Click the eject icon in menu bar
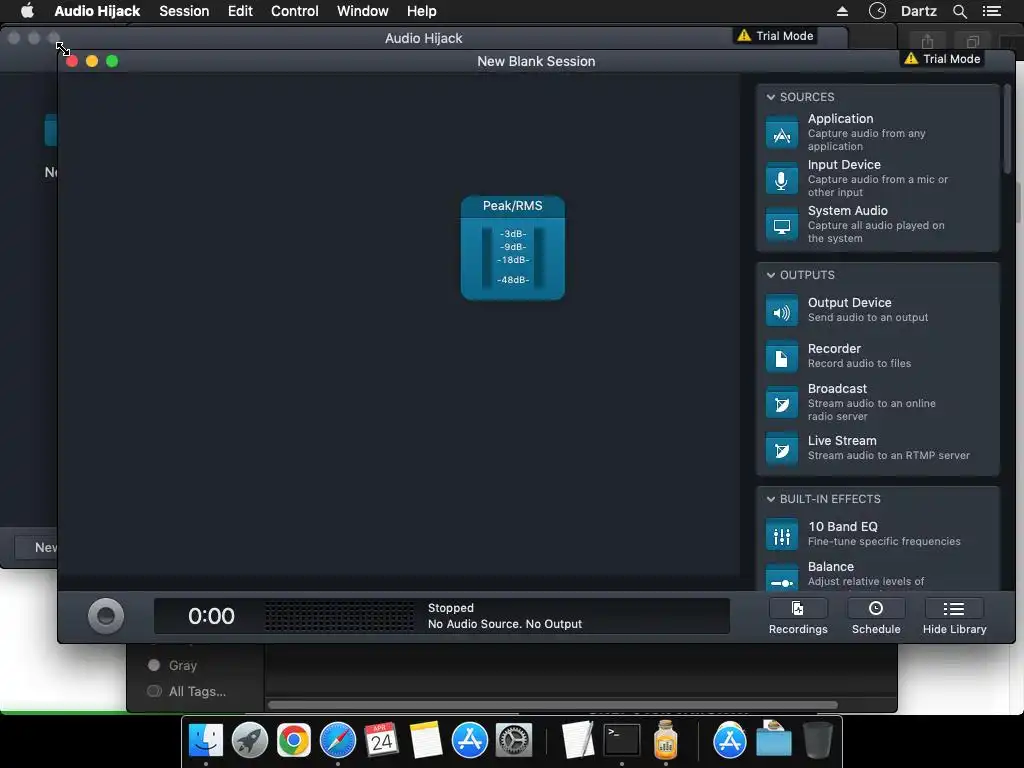This screenshot has height=768, width=1024. pyautogui.click(x=842, y=11)
